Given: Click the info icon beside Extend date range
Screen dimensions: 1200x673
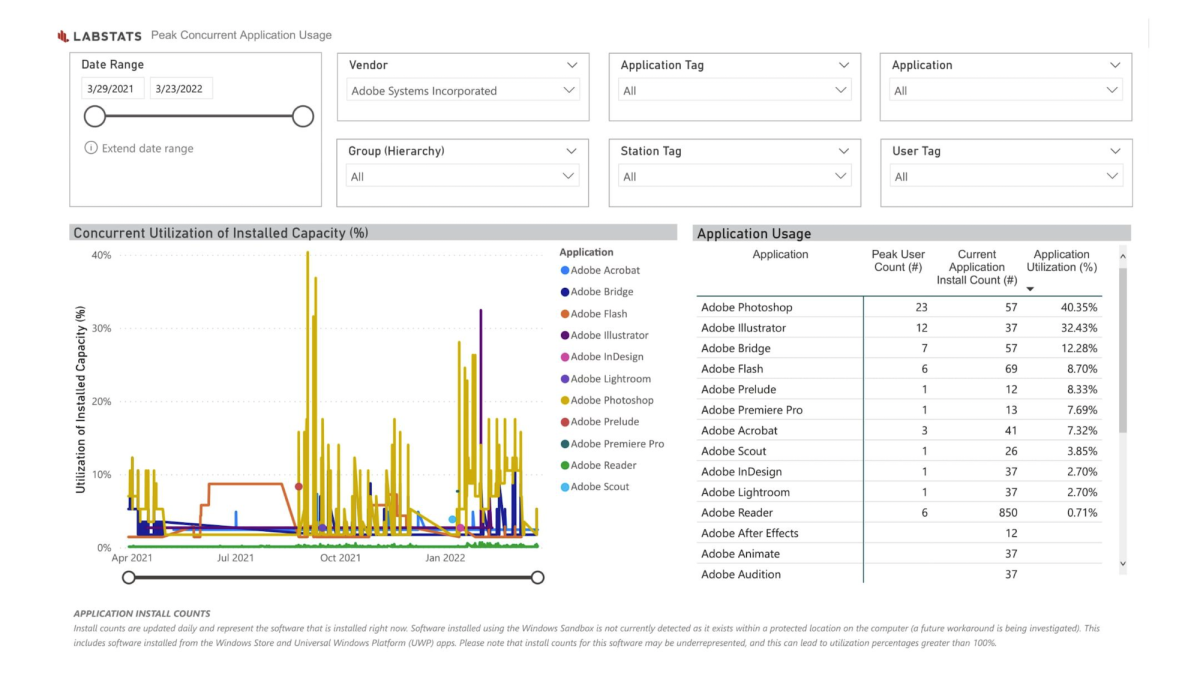Looking at the screenshot, I should pos(91,148).
